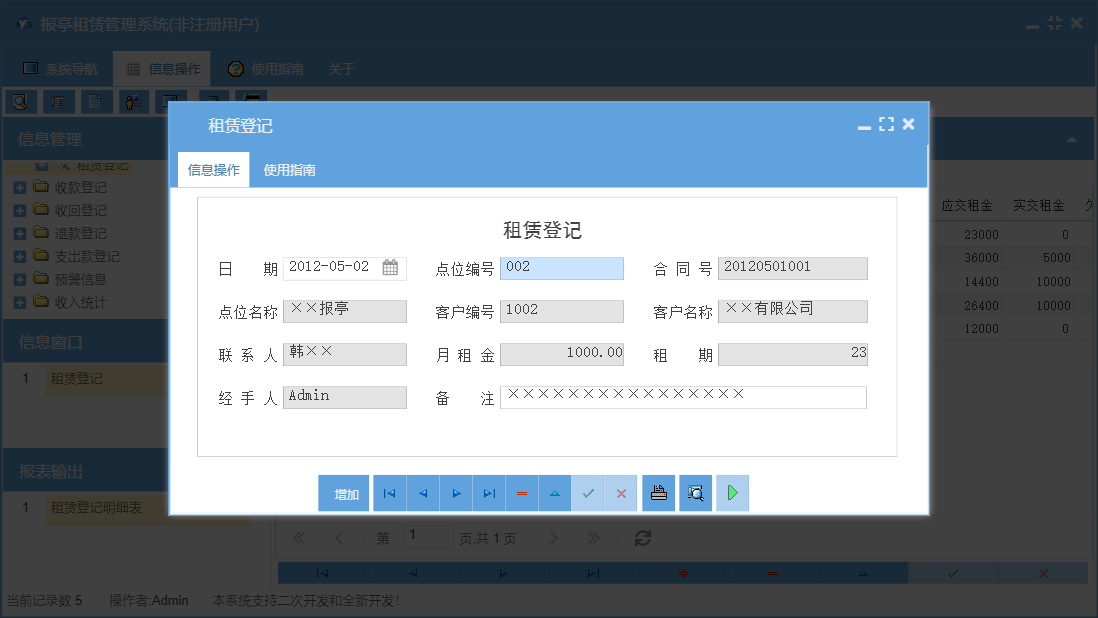This screenshot has width=1098, height=618.
Task: Cancel editing with the red X icon
Action: click(x=621, y=492)
